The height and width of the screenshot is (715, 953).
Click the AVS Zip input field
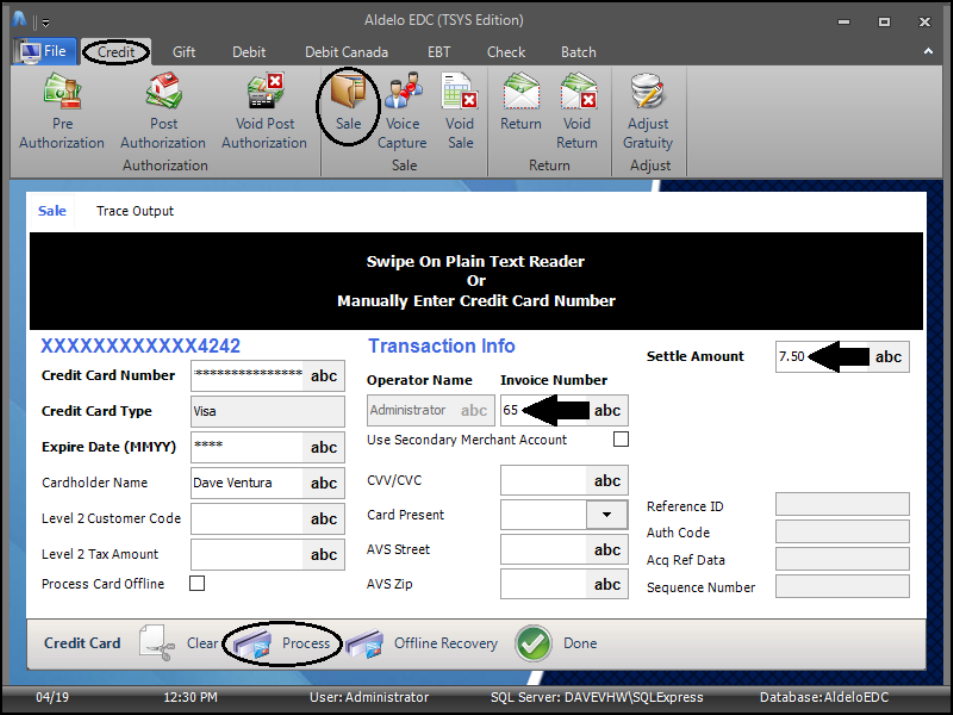tap(543, 584)
